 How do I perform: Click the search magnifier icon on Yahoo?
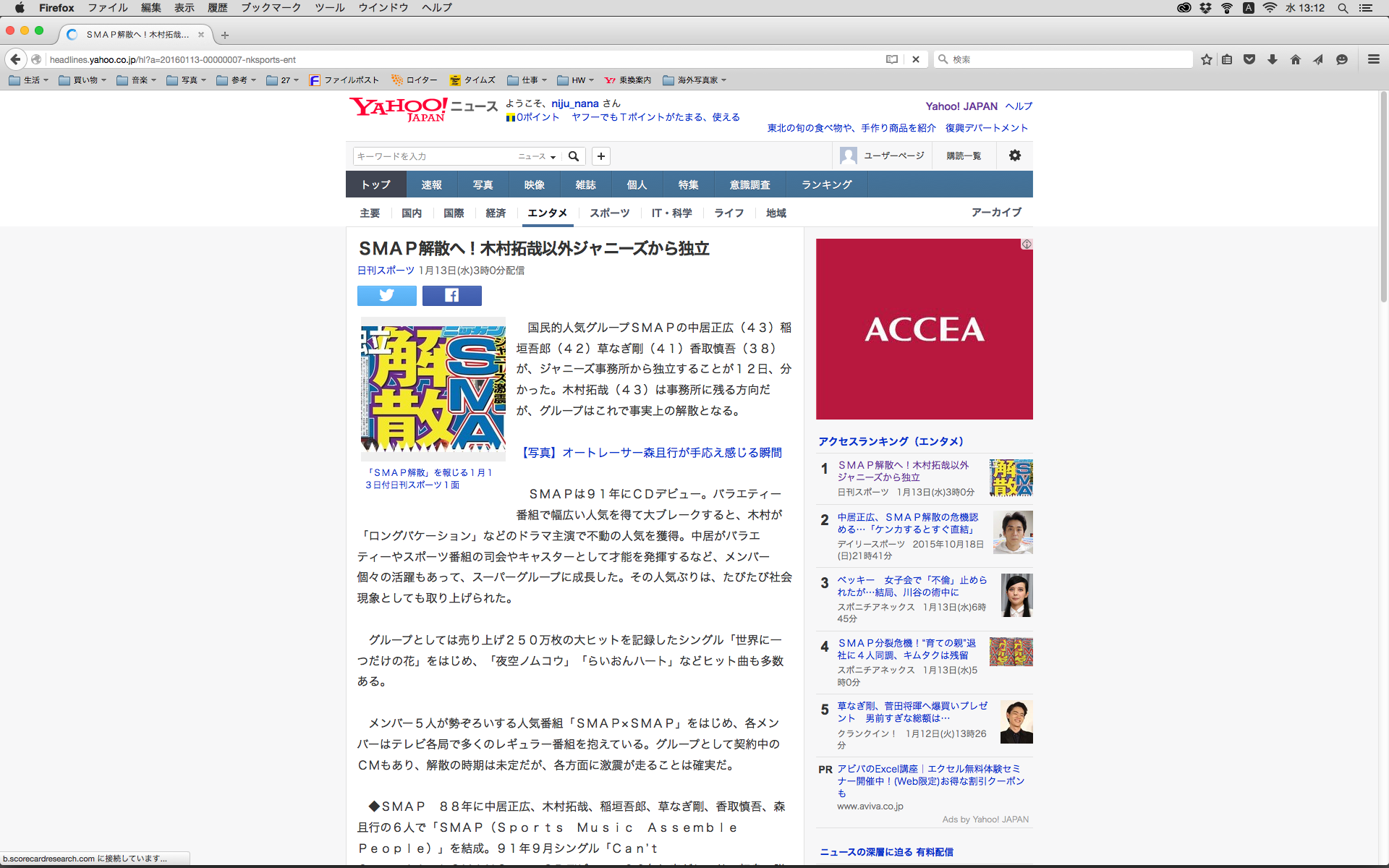(x=574, y=156)
